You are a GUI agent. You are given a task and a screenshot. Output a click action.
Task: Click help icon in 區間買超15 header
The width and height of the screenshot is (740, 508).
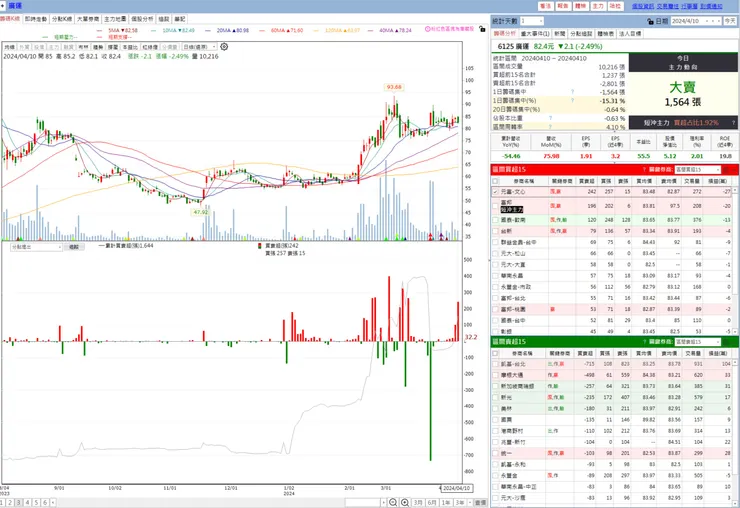[644, 169]
